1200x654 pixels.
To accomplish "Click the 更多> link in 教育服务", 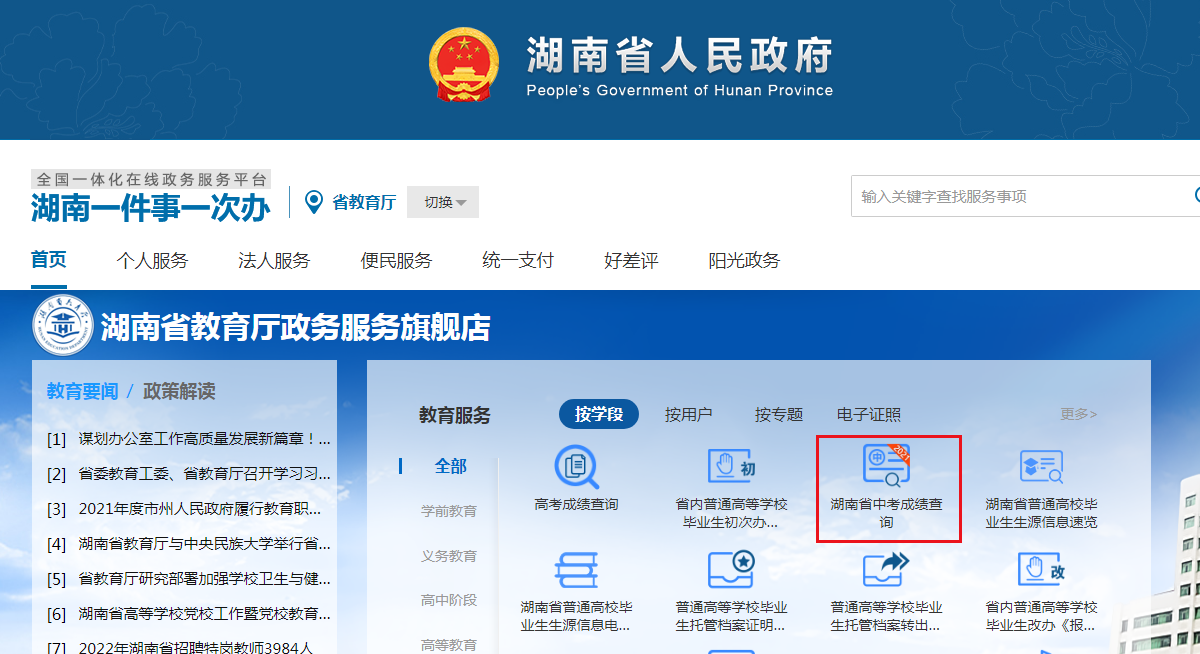I will (1079, 414).
